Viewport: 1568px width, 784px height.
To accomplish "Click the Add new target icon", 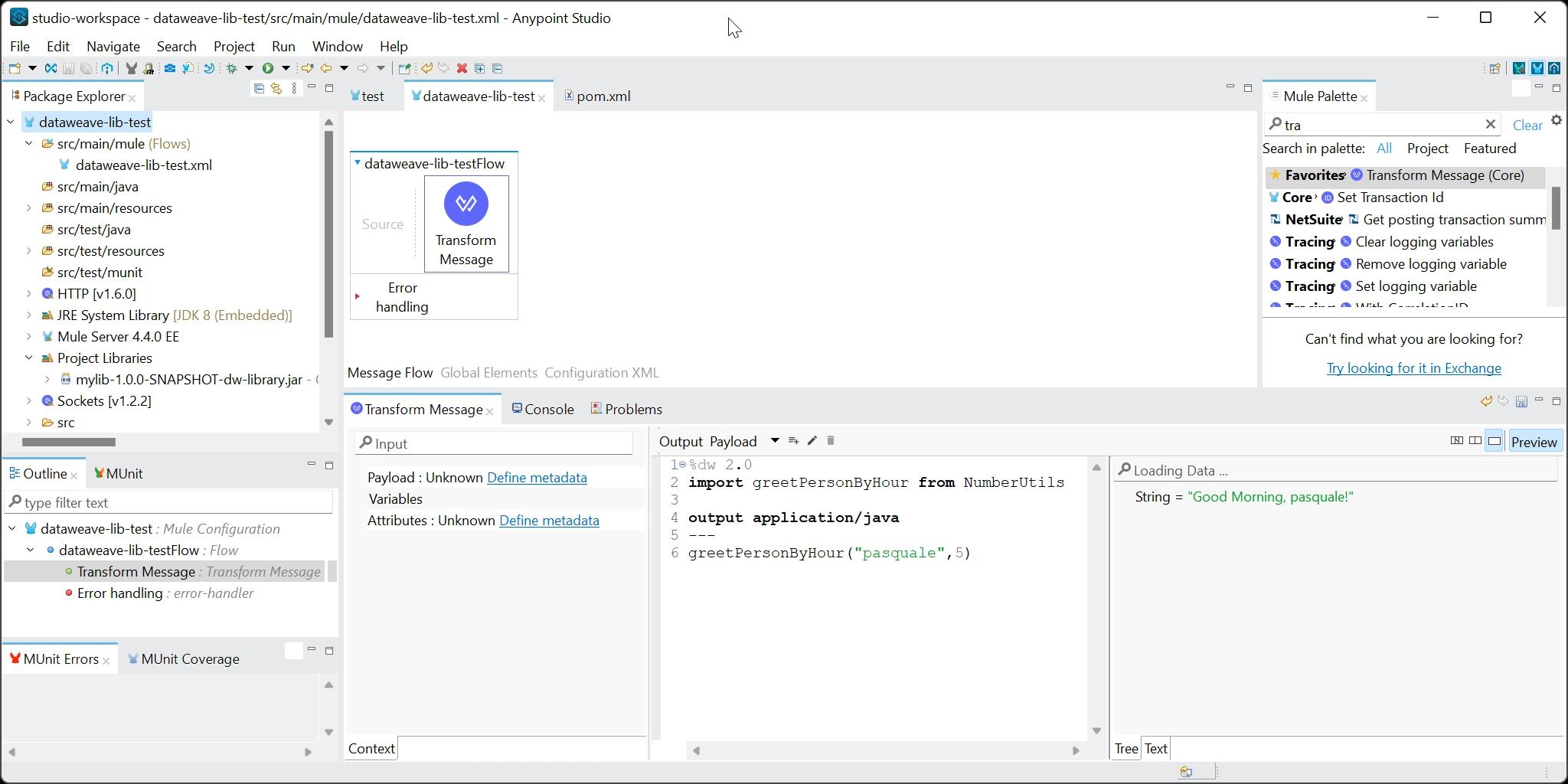I will 793,441.
